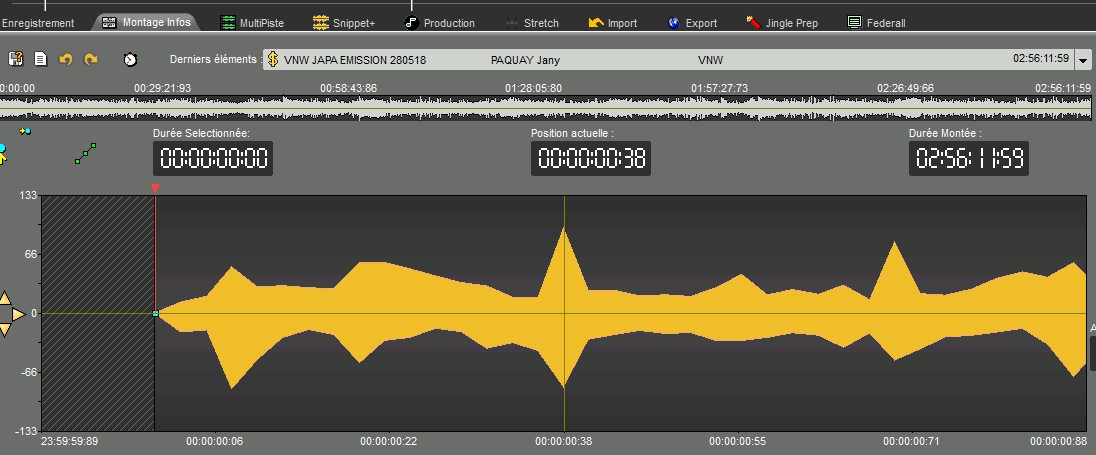1096x455 pixels.
Task: Expand the Derniers éléments dropdown arrow
Action: click(1084, 61)
